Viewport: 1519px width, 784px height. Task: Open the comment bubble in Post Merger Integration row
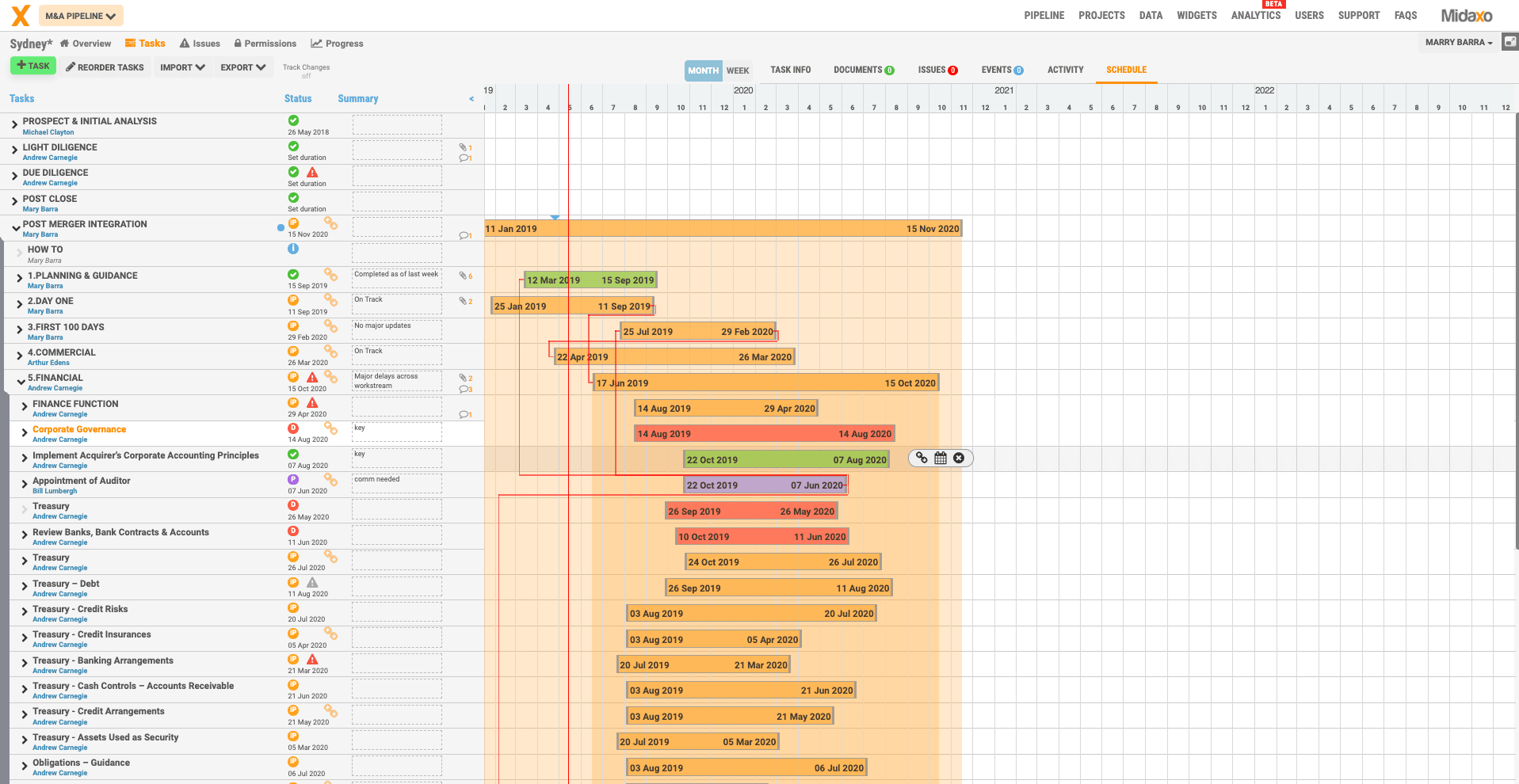click(464, 235)
